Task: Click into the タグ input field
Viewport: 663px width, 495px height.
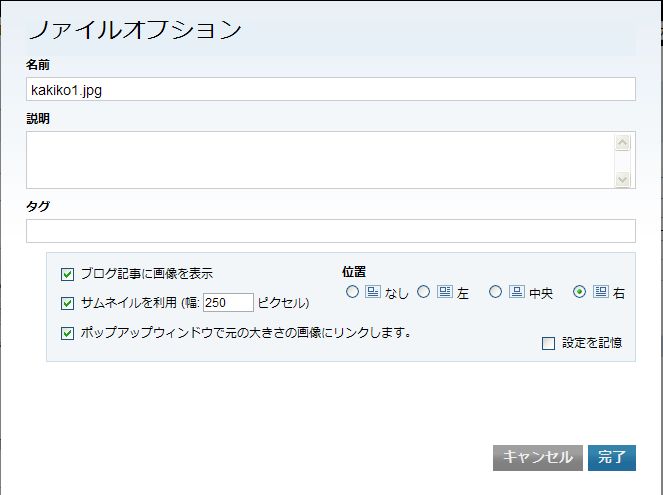Action: [x=331, y=231]
